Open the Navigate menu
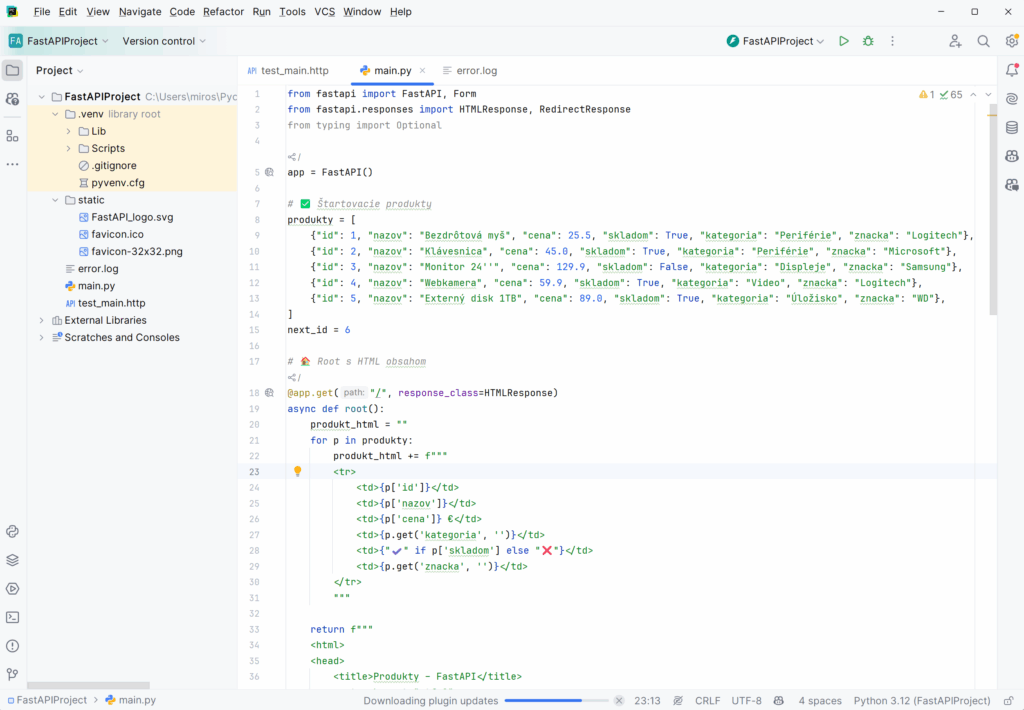The width and height of the screenshot is (1024, 710). click(x=140, y=12)
